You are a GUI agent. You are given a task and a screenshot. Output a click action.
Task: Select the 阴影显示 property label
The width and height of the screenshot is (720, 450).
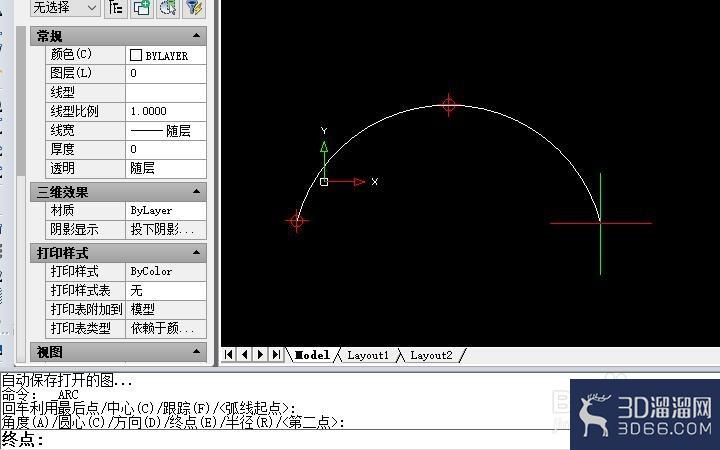click(x=74, y=229)
